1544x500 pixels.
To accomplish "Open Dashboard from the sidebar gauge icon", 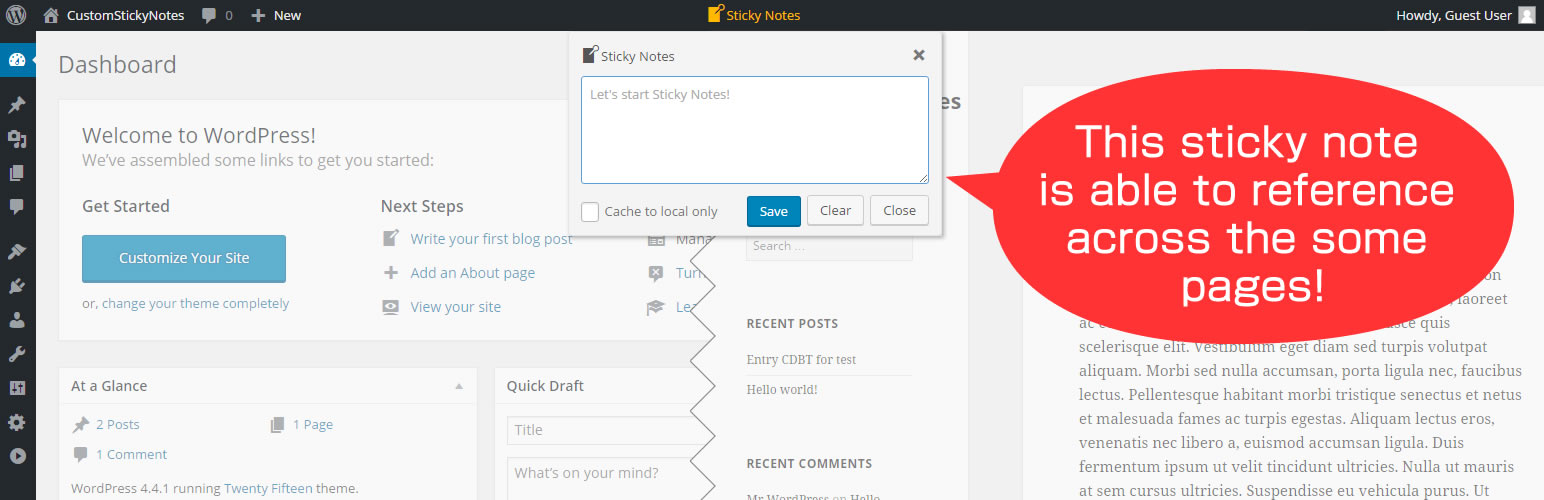I will (17, 60).
